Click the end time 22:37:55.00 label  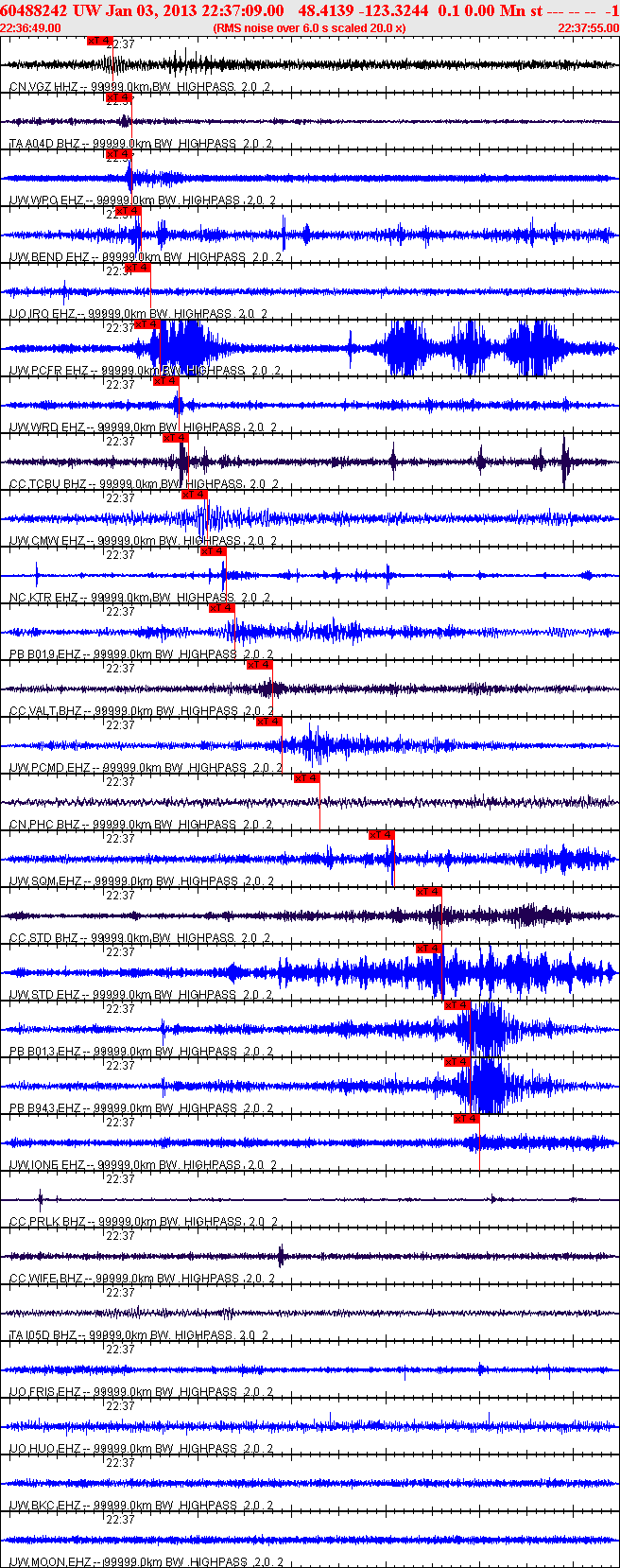click(588, 28)
